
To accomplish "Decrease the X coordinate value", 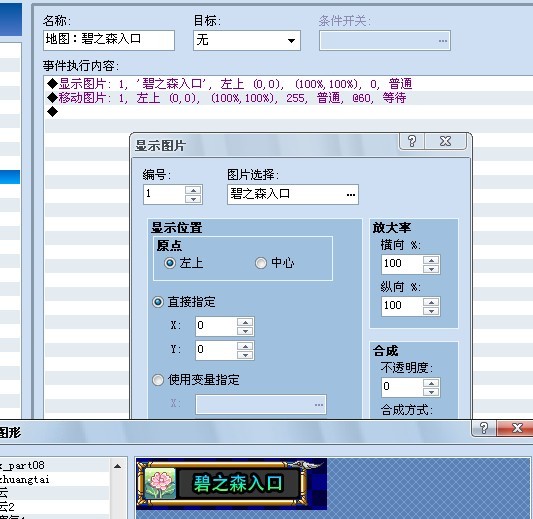I will pos(245,331).
